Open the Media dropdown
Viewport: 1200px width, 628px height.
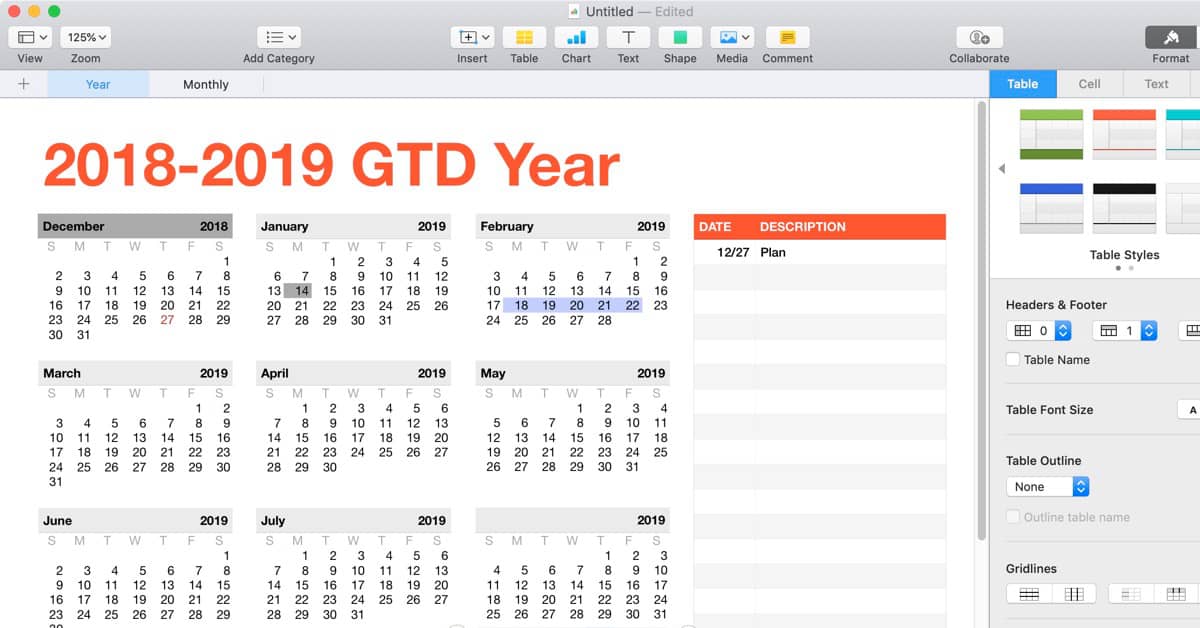(732, 38)
